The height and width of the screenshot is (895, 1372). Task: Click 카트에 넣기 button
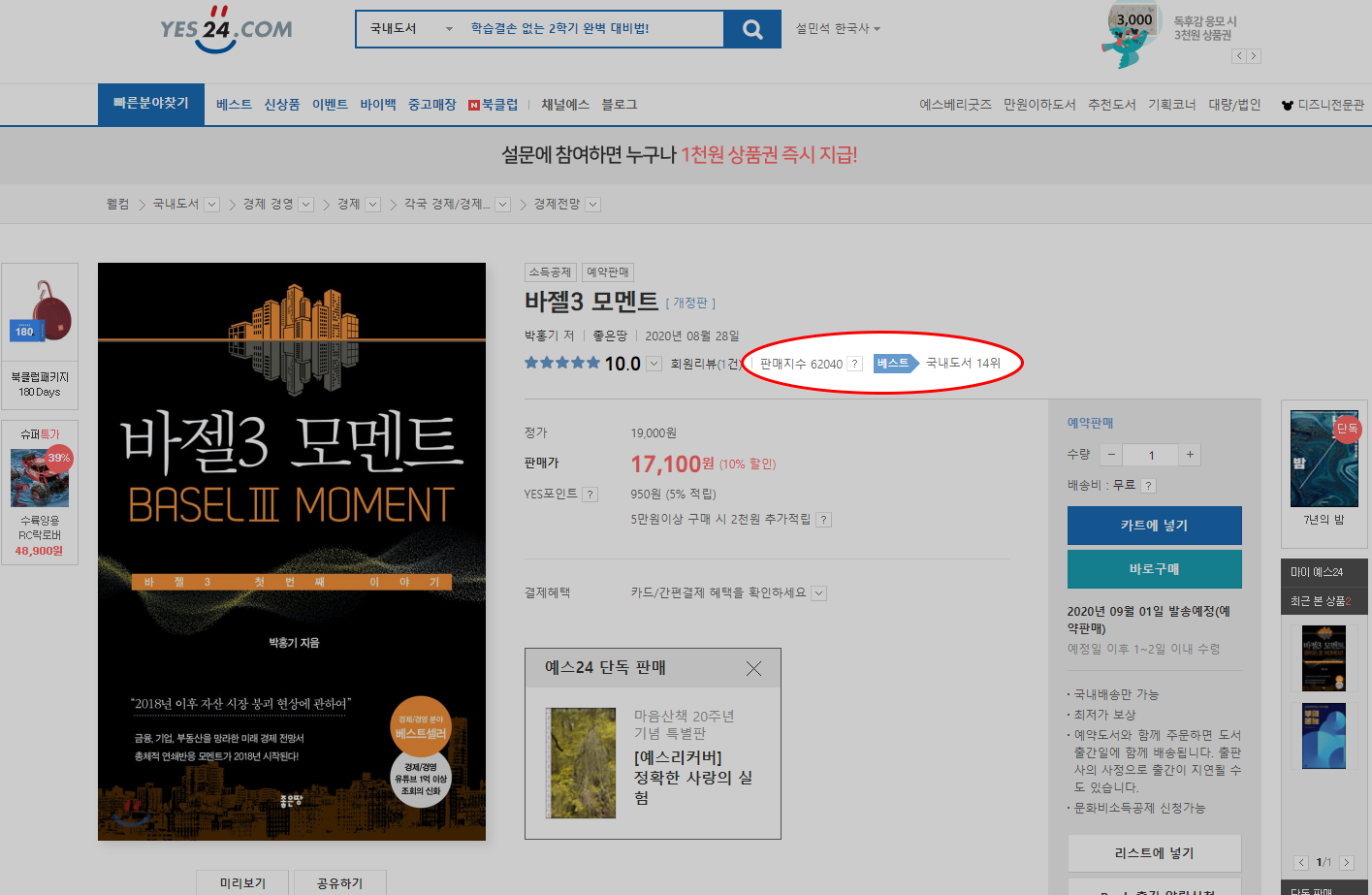[x=1155, y=526]
